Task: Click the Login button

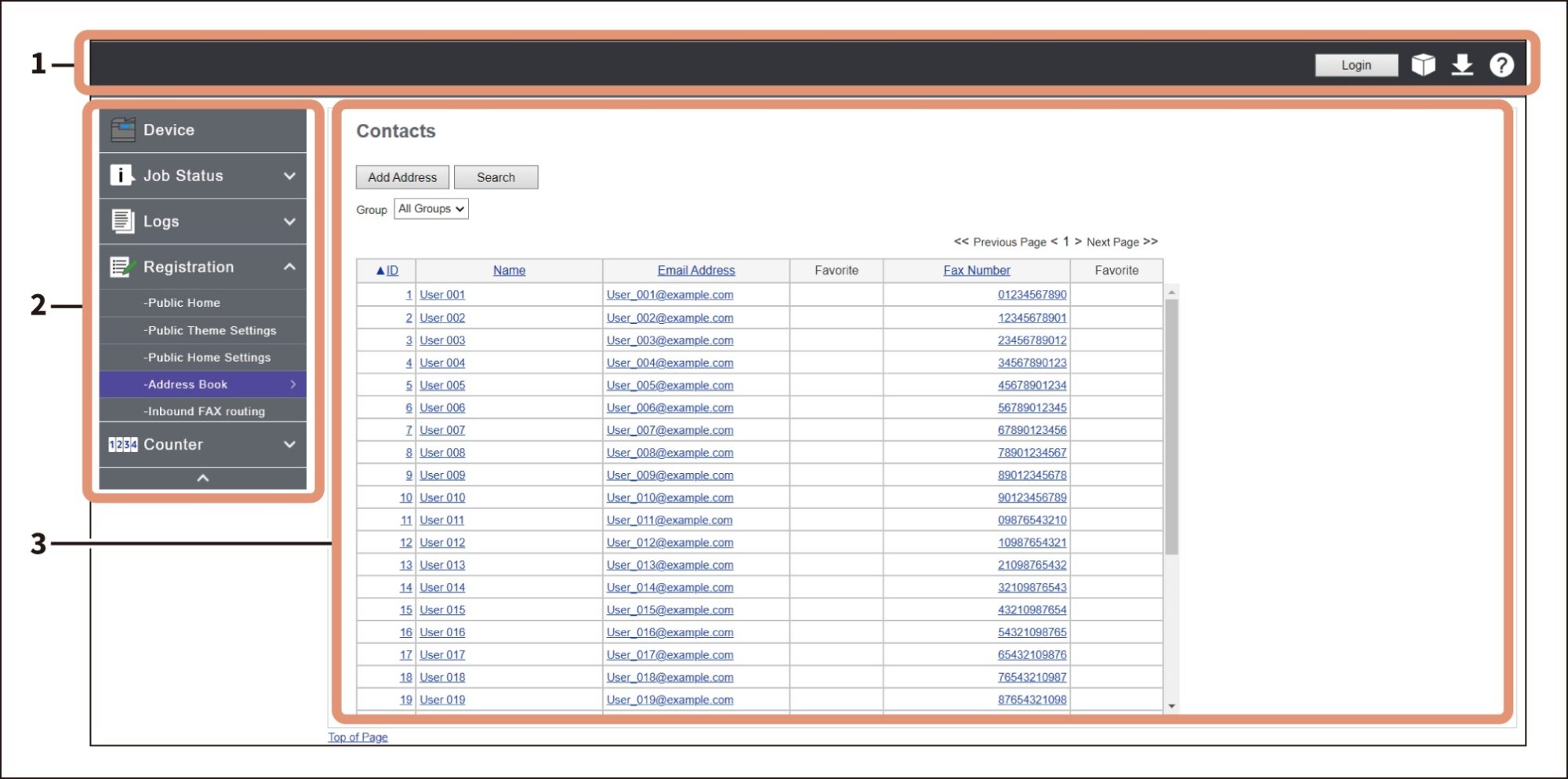Action: [x=1356, y=65]
